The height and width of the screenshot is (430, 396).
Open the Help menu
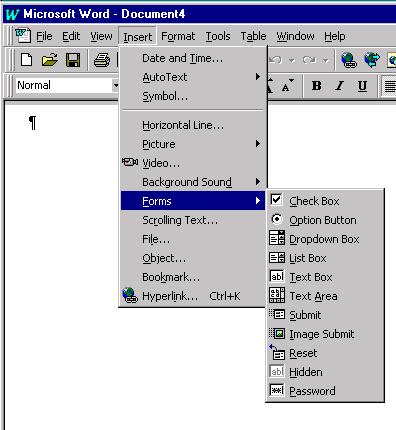[x=335, y=36]
